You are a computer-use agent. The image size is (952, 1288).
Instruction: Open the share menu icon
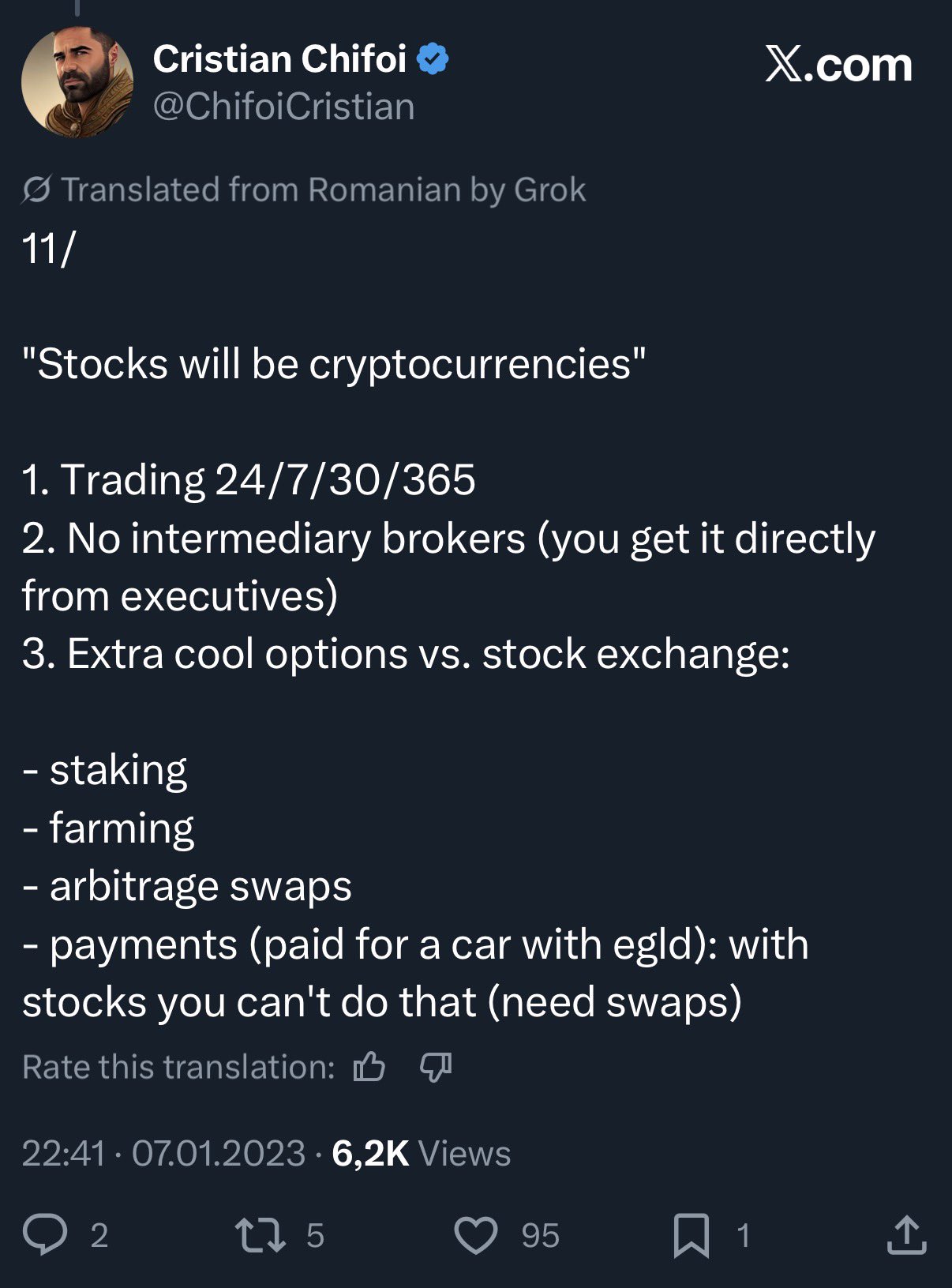coord(906,1235)
